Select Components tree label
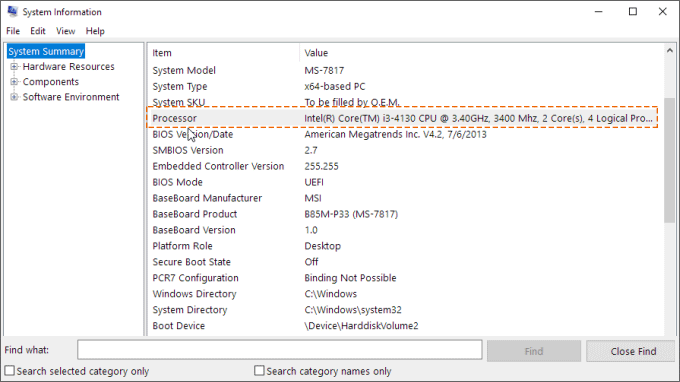The height and width of the screenshot is (382, 680). (x=51, y=82)
